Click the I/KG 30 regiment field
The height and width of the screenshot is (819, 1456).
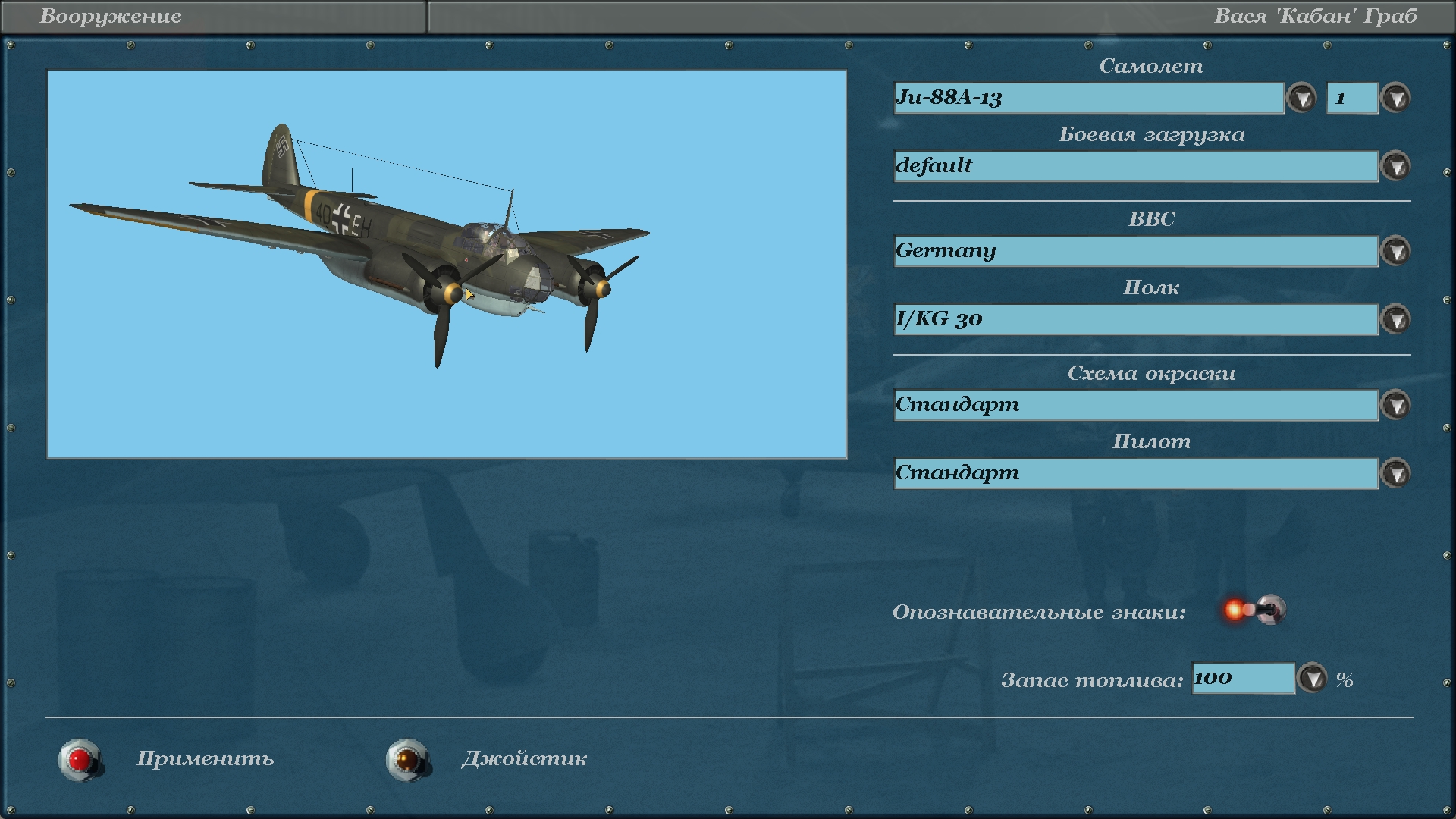pos(1135,319)
